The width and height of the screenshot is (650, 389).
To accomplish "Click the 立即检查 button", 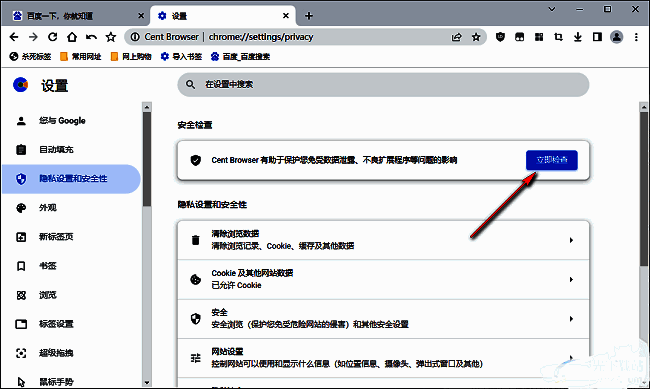I will (552, 160).
